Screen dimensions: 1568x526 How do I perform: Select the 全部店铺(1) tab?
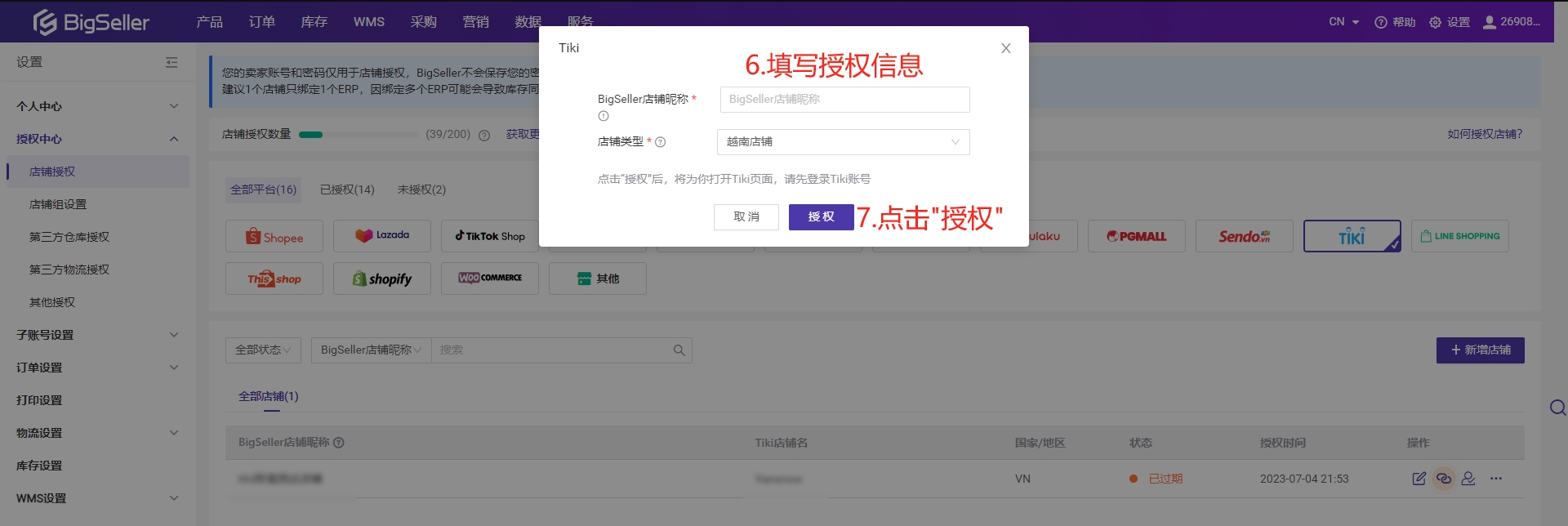(269, 397)
